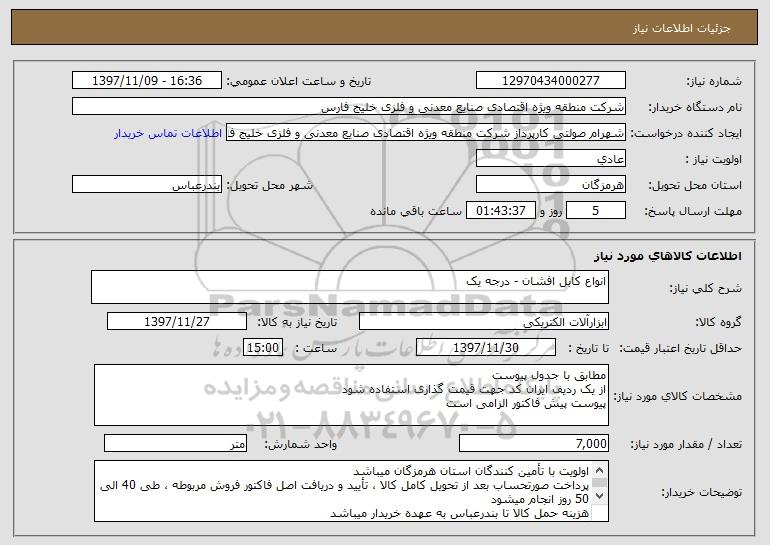Click the شهر محل تحویل label

[x=269, y=186]
